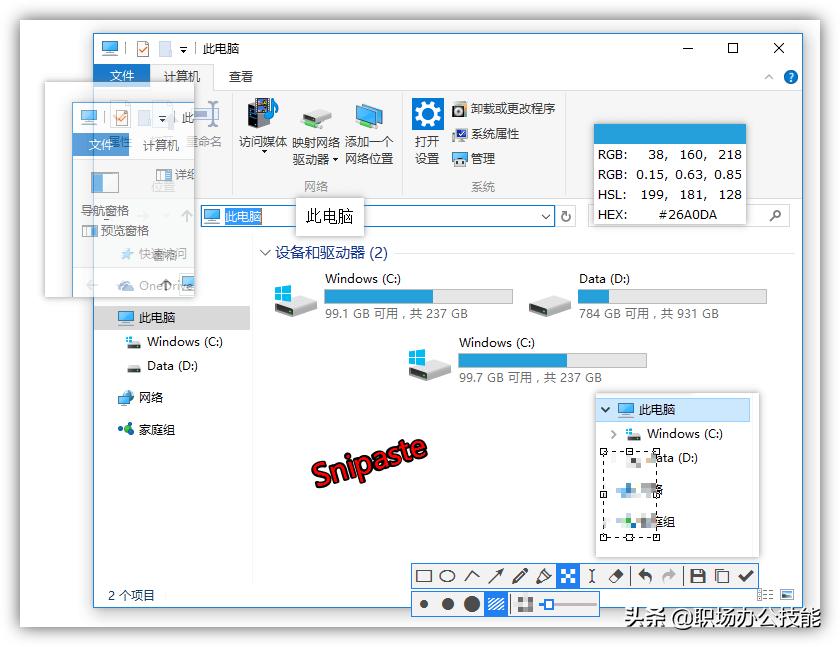
Task: Click the mosaic pattern style icon
Action: coord(525,605)
